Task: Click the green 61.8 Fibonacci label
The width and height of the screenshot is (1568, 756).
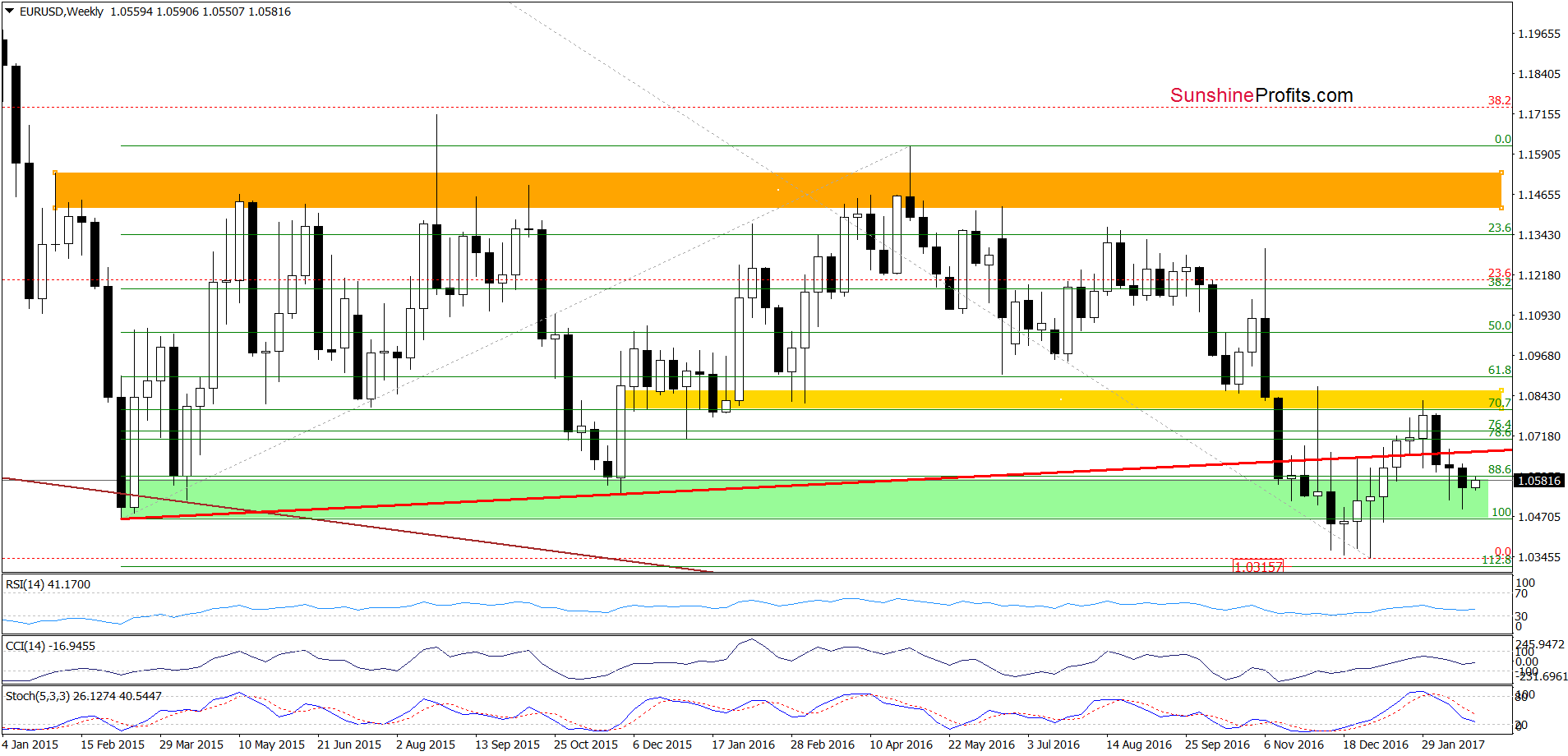Action: pos(1499,371)
